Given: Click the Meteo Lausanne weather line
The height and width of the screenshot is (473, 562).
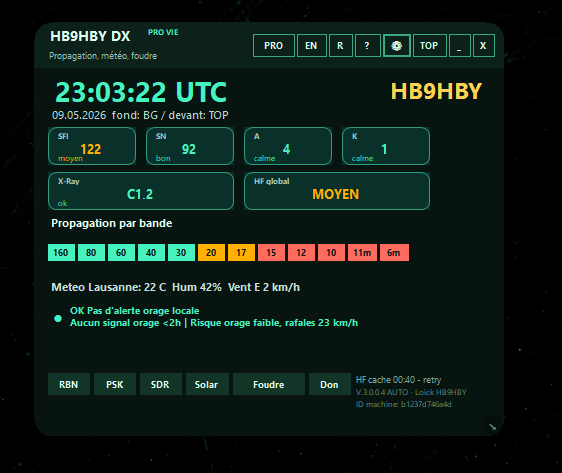Looking at the screenshot, I should coord(176,287).
